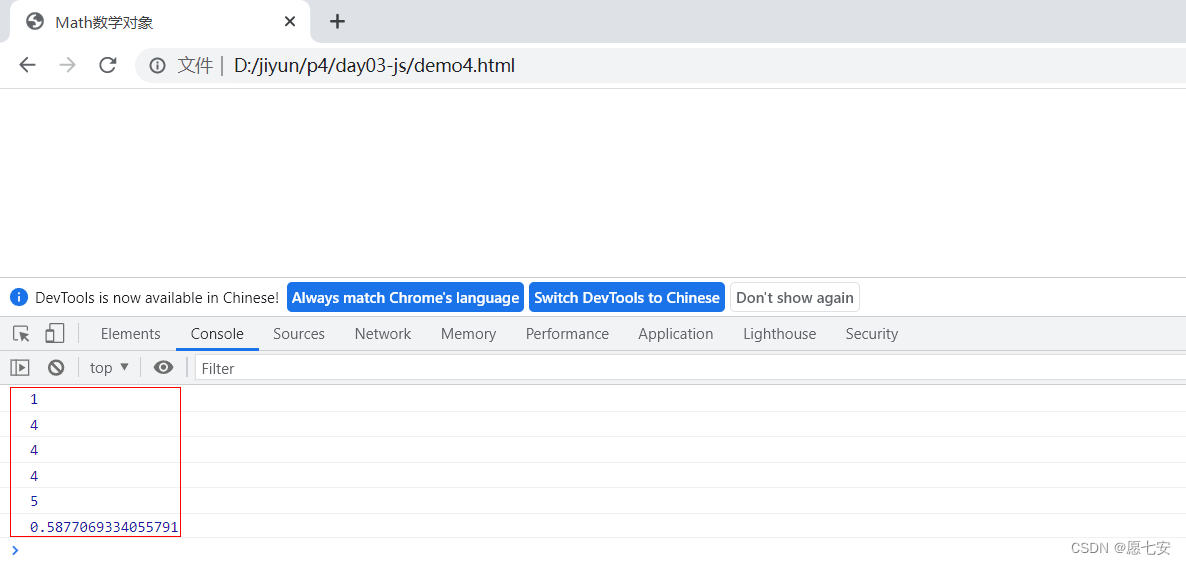Open the Security tab
The height and width of the screenshot is (565, 1186).
click(871, 334)
